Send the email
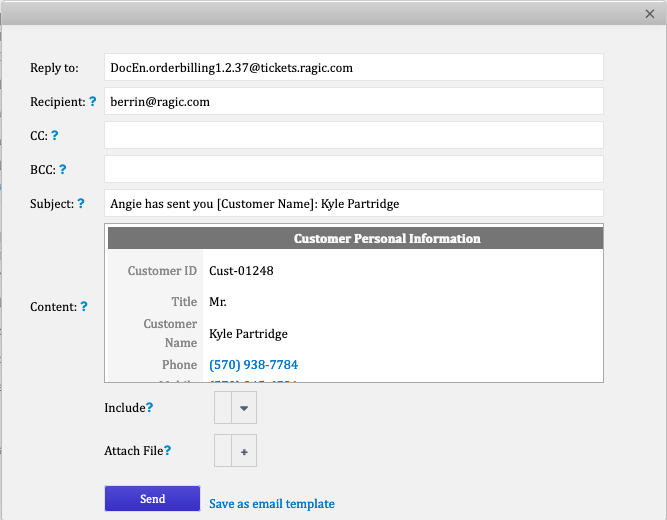Viewport: 667px width, 520px height. tap(152, 498)
